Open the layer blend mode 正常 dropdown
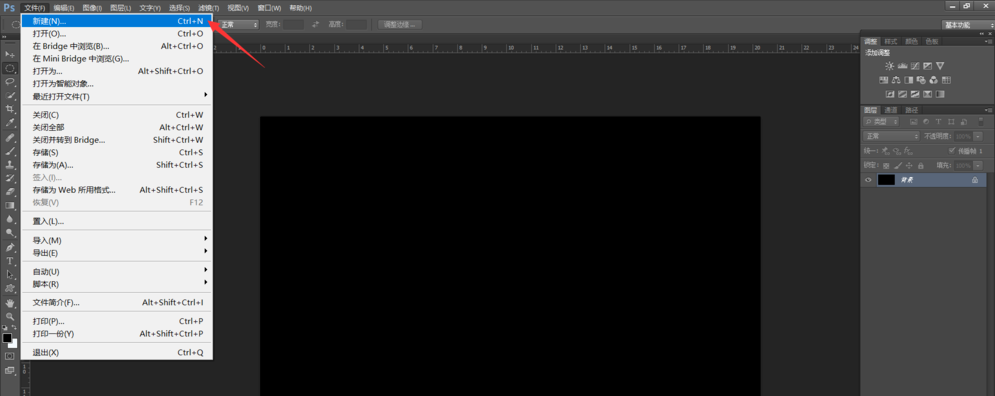This screenshot has height=396, width=995. (891, 136)
